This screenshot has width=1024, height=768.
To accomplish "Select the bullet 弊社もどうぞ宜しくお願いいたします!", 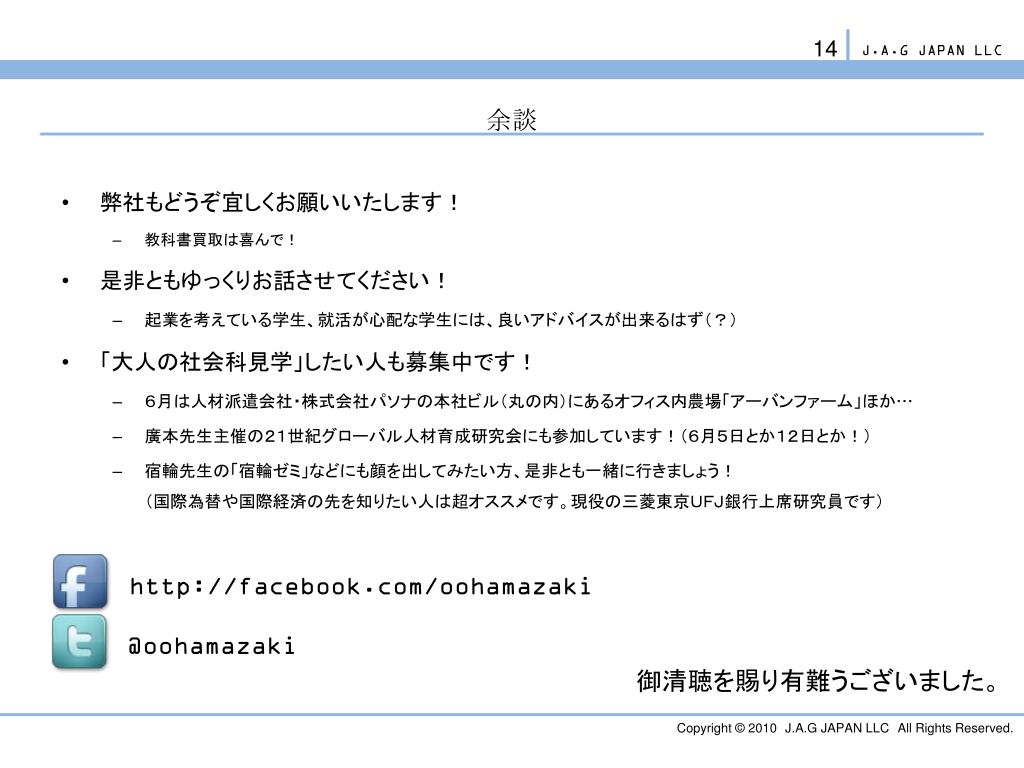I will click(x=280, y=202).
